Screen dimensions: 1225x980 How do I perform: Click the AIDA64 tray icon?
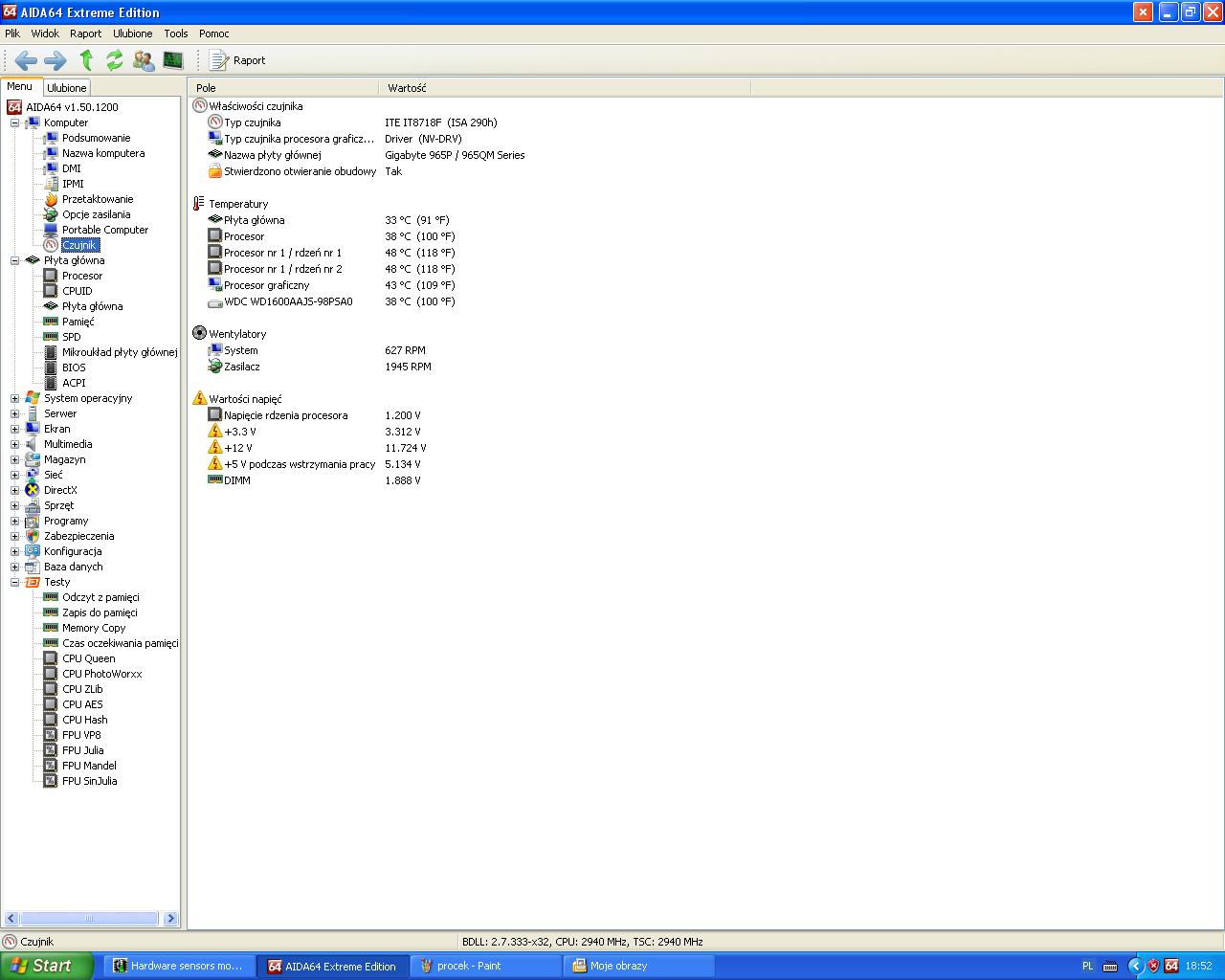(x=1171, y=966)
